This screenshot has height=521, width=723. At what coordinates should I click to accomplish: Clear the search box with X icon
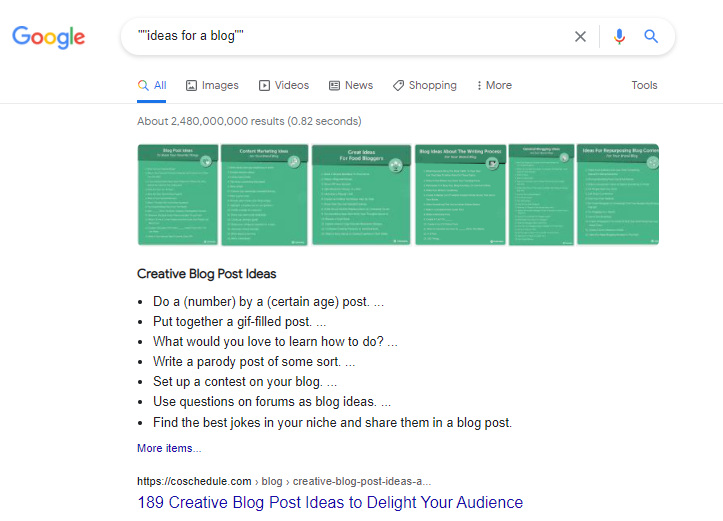[x=580, y=37]
